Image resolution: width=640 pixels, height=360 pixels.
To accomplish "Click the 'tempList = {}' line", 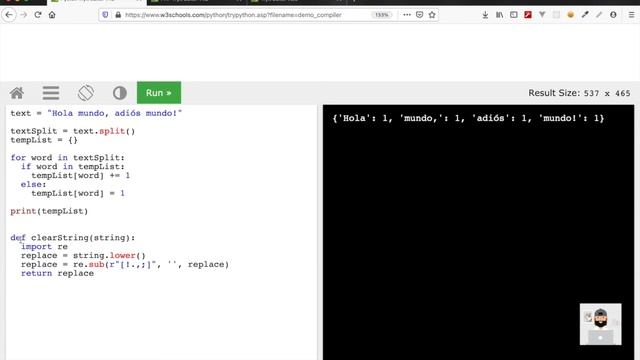I will pos(44,140).
